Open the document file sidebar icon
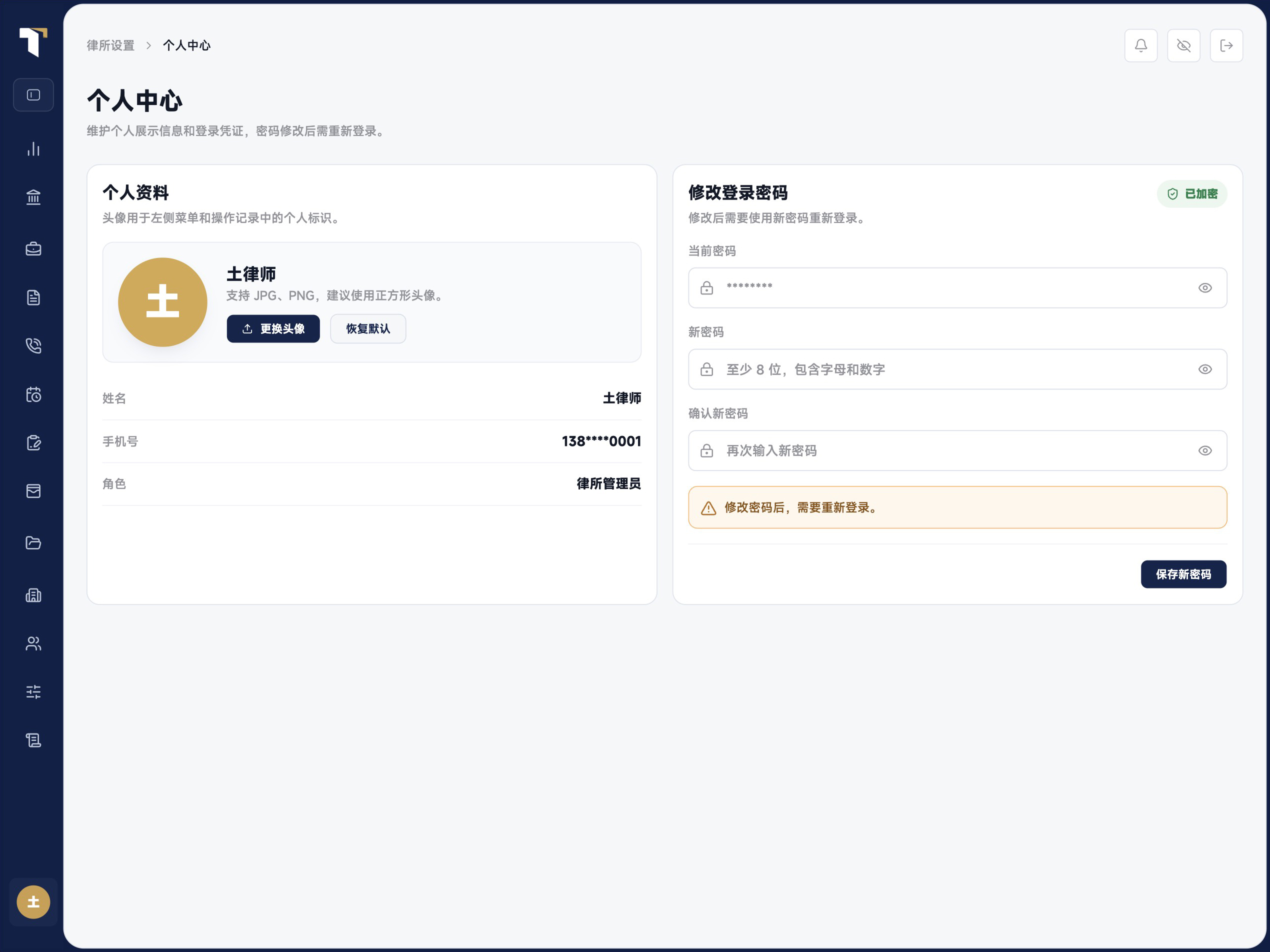The image size is (1270, 952). (x=33, y=297)
